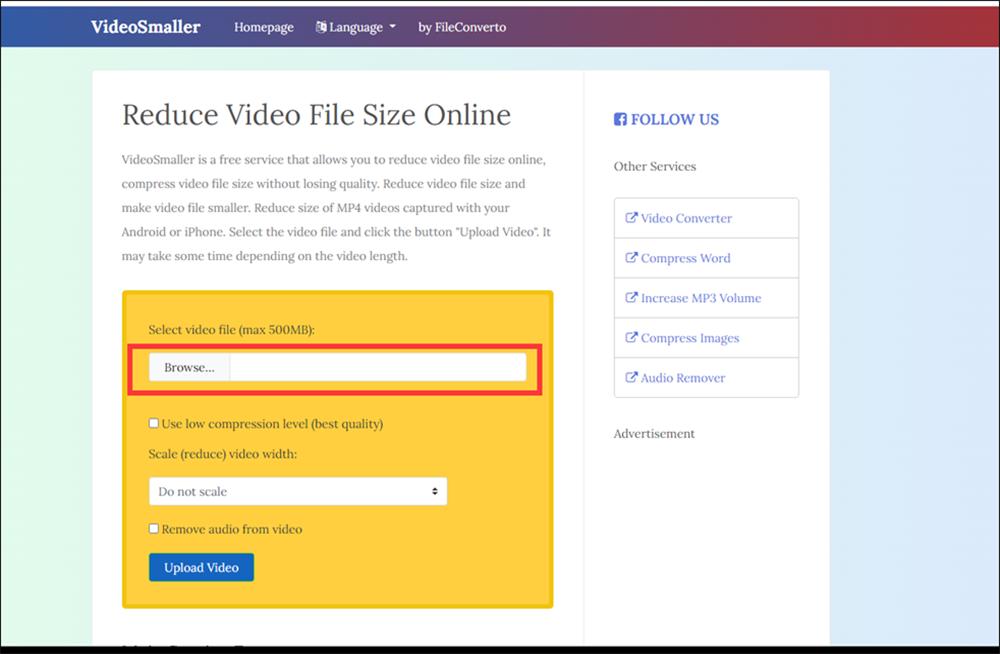Click external-link icon next to Compress Word
Image resolution: width=1000 pixels, height=654 pixels.
click(x=631, y=258)
